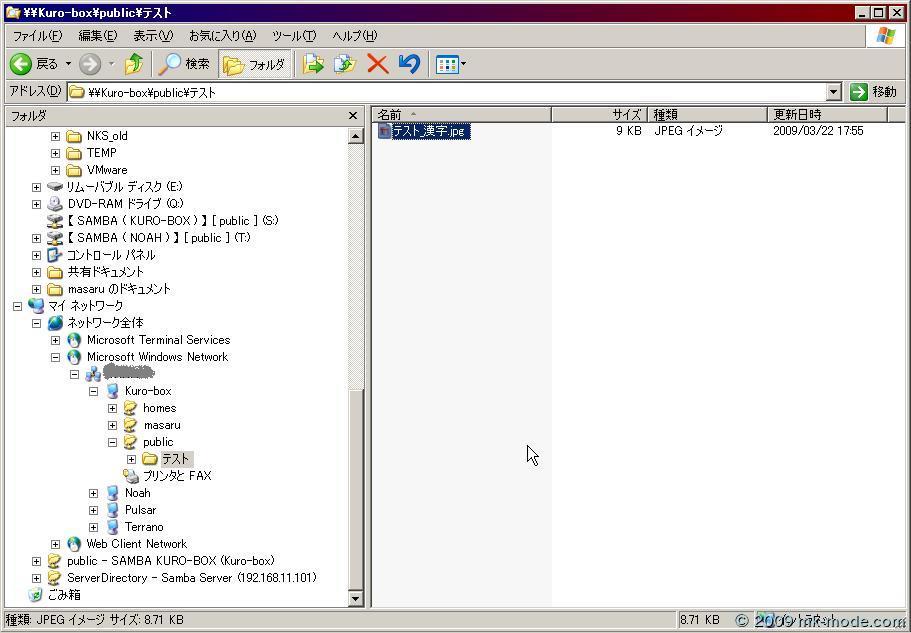
Task: Collapse the Kuro-box tree node
Action: pyautogui.click(x=93, y=391)
